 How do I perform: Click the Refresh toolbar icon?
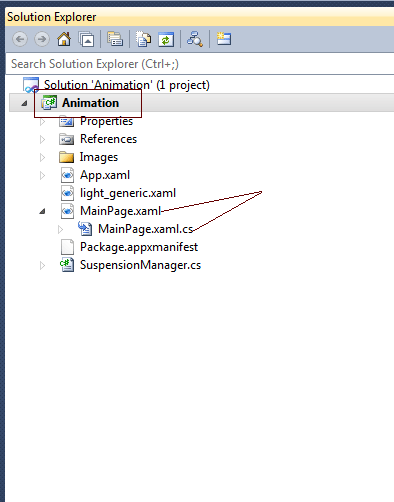pyautogui.click(x=166, y=39)
